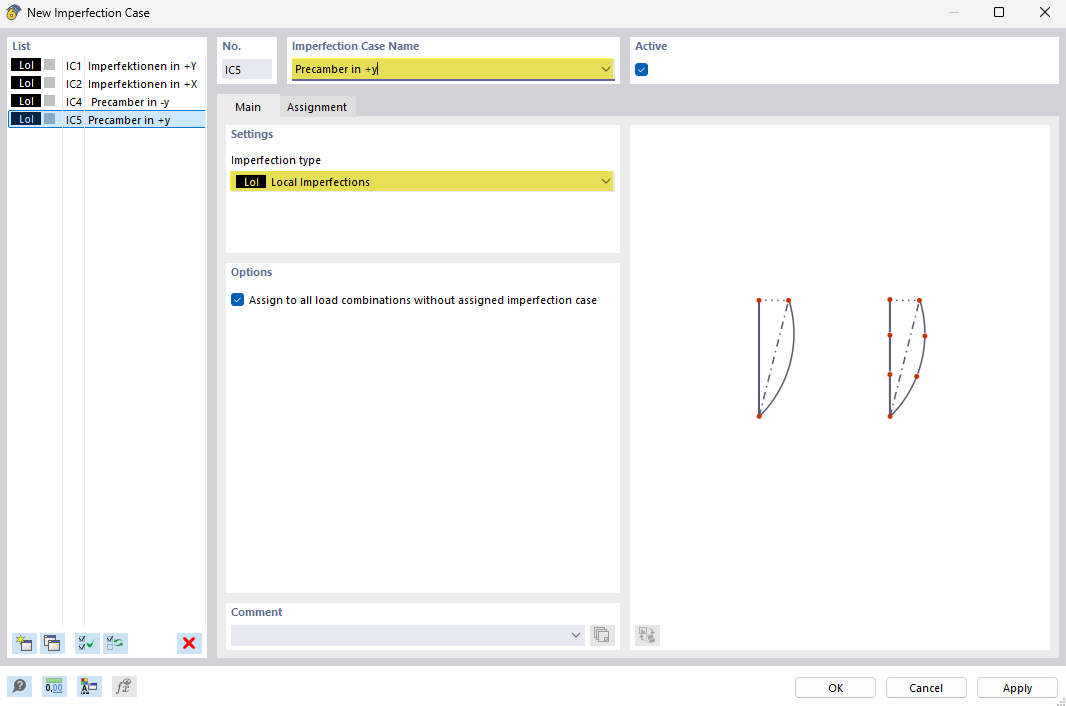The width and height of the screenshot is (1066, 706).
Task: Expand the Comment dropdown arrow
Action: (576, 635)
